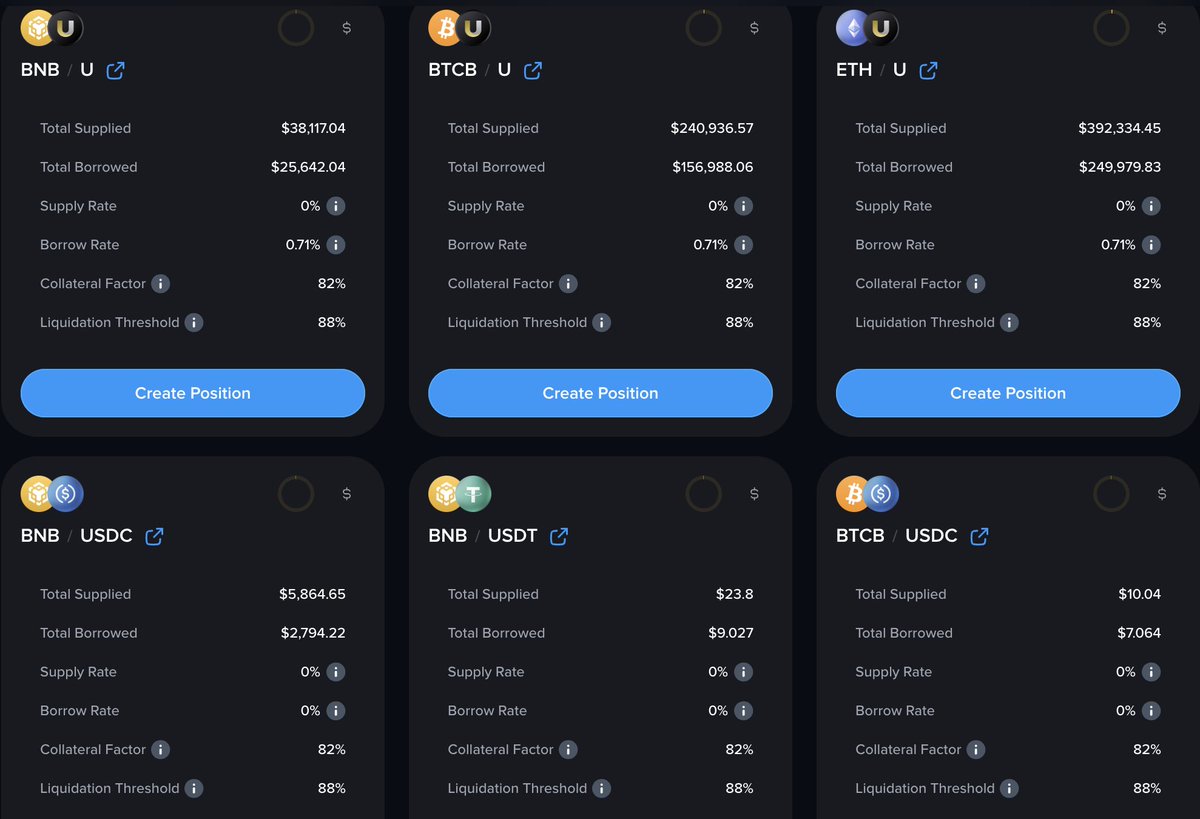Toggle USD display on BTCB/U card

pyautogui.click(x=755, y=28)
